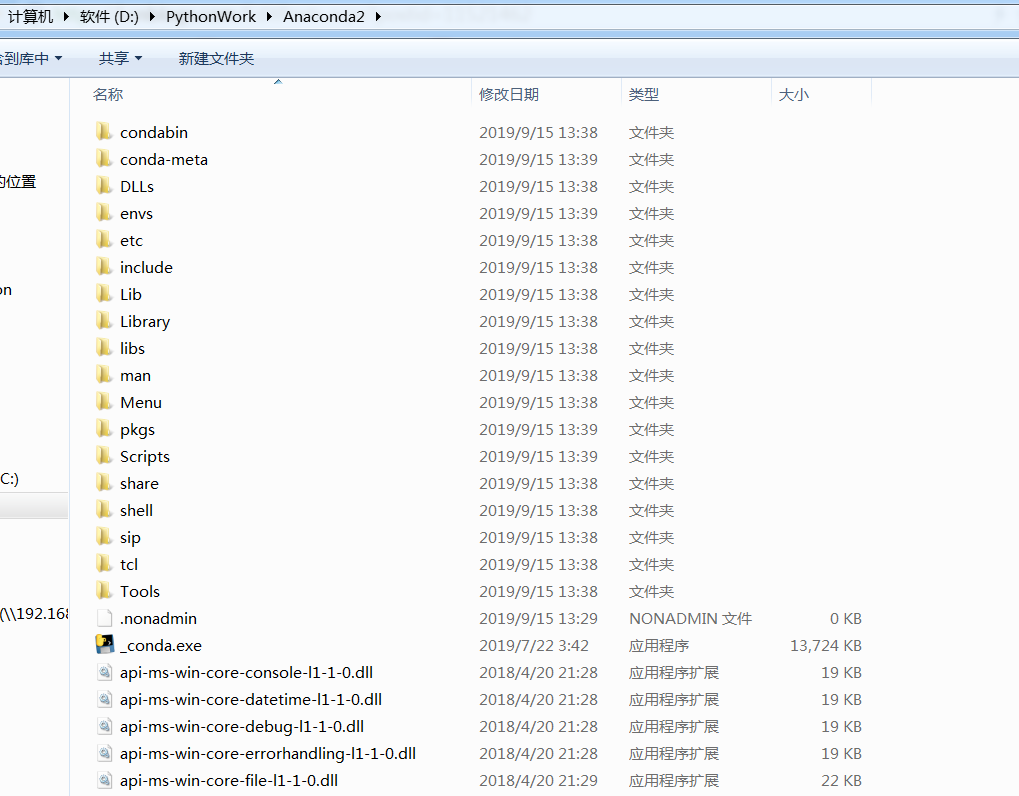Screen dimensions: 1019x796
Task: Select the \\192.168 network location in sidebar
Action: [x=34, y=613]
